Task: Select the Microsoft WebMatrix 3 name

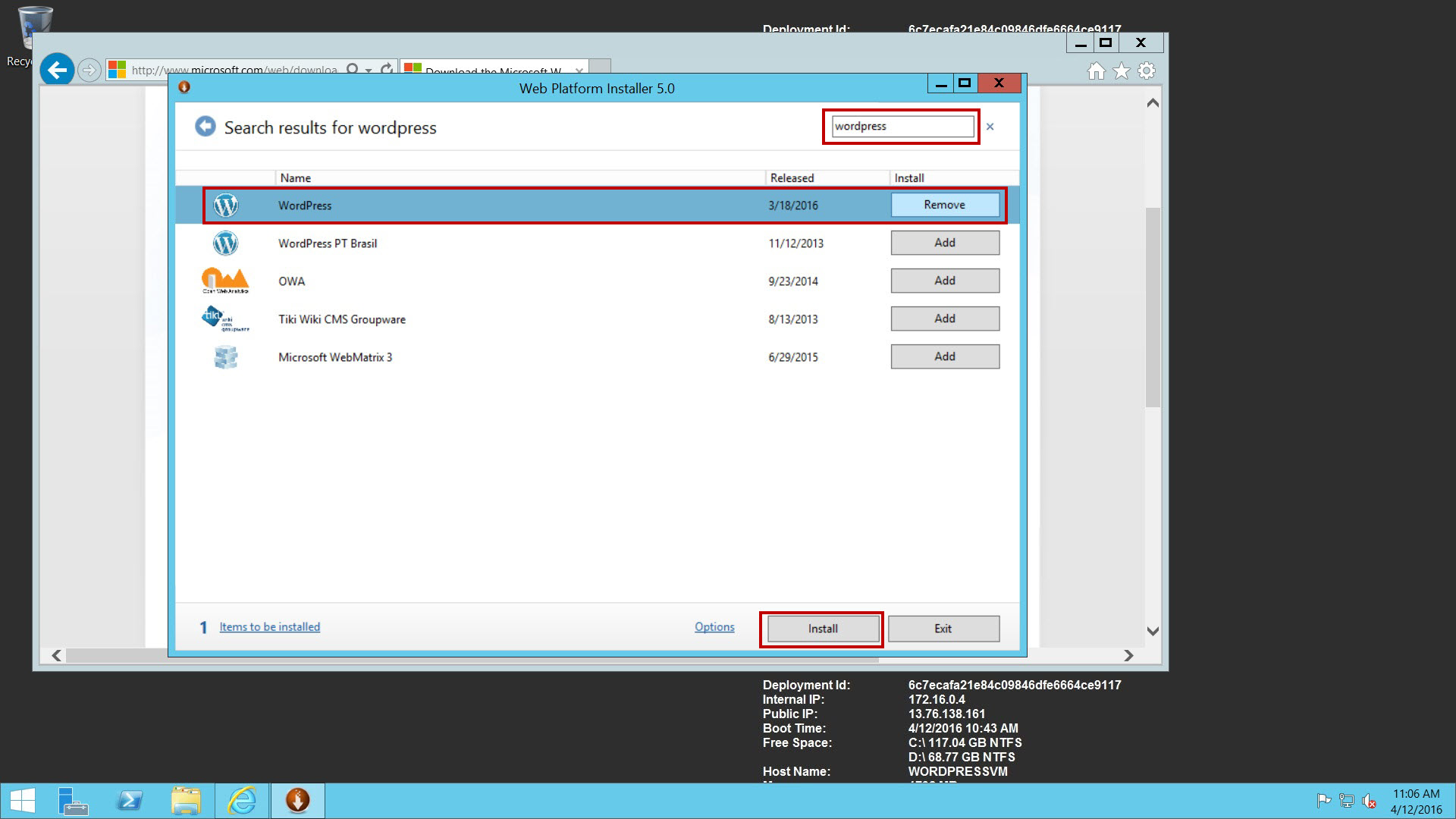Action: pos(335,357)
